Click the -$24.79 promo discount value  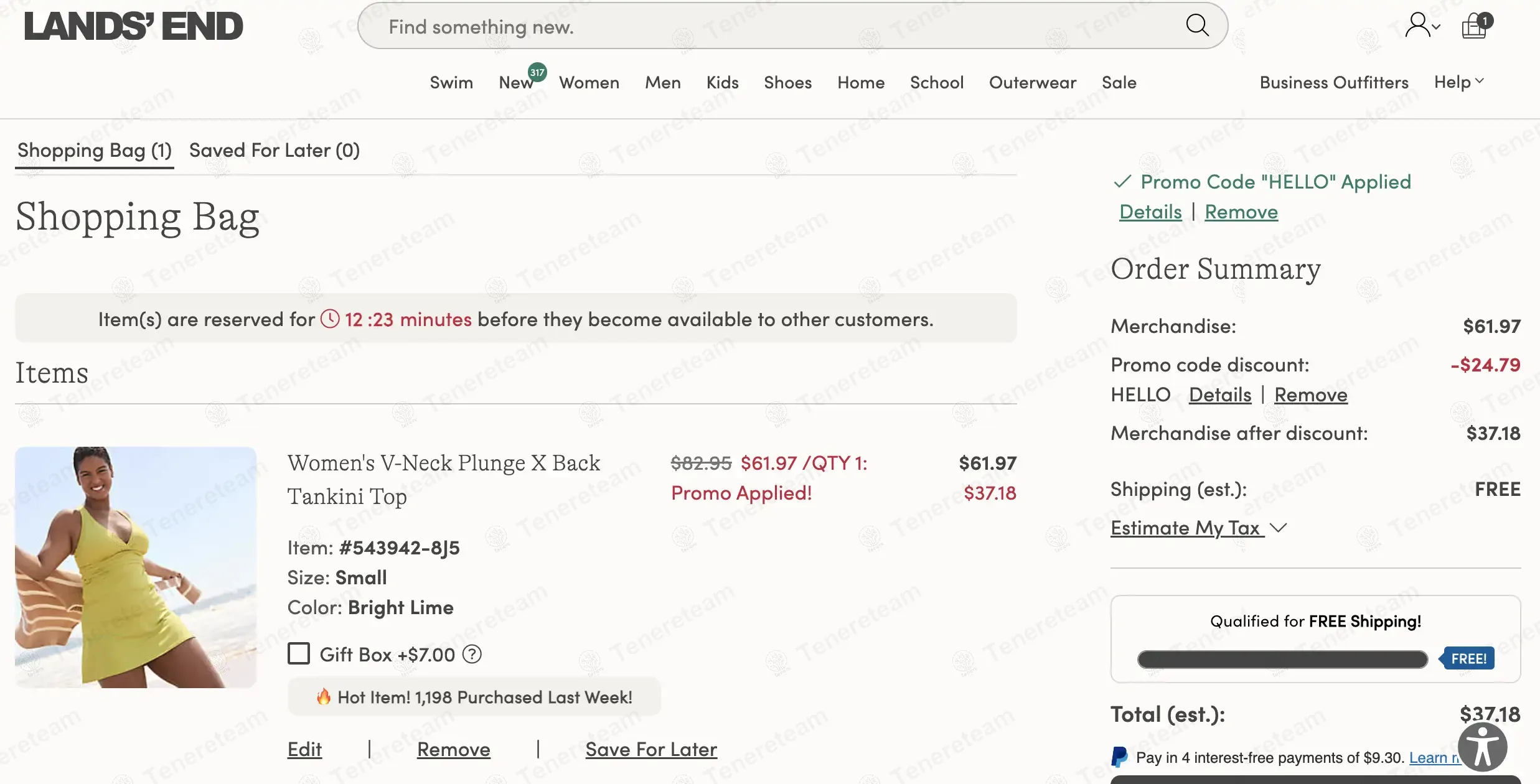pos(1485,365)
